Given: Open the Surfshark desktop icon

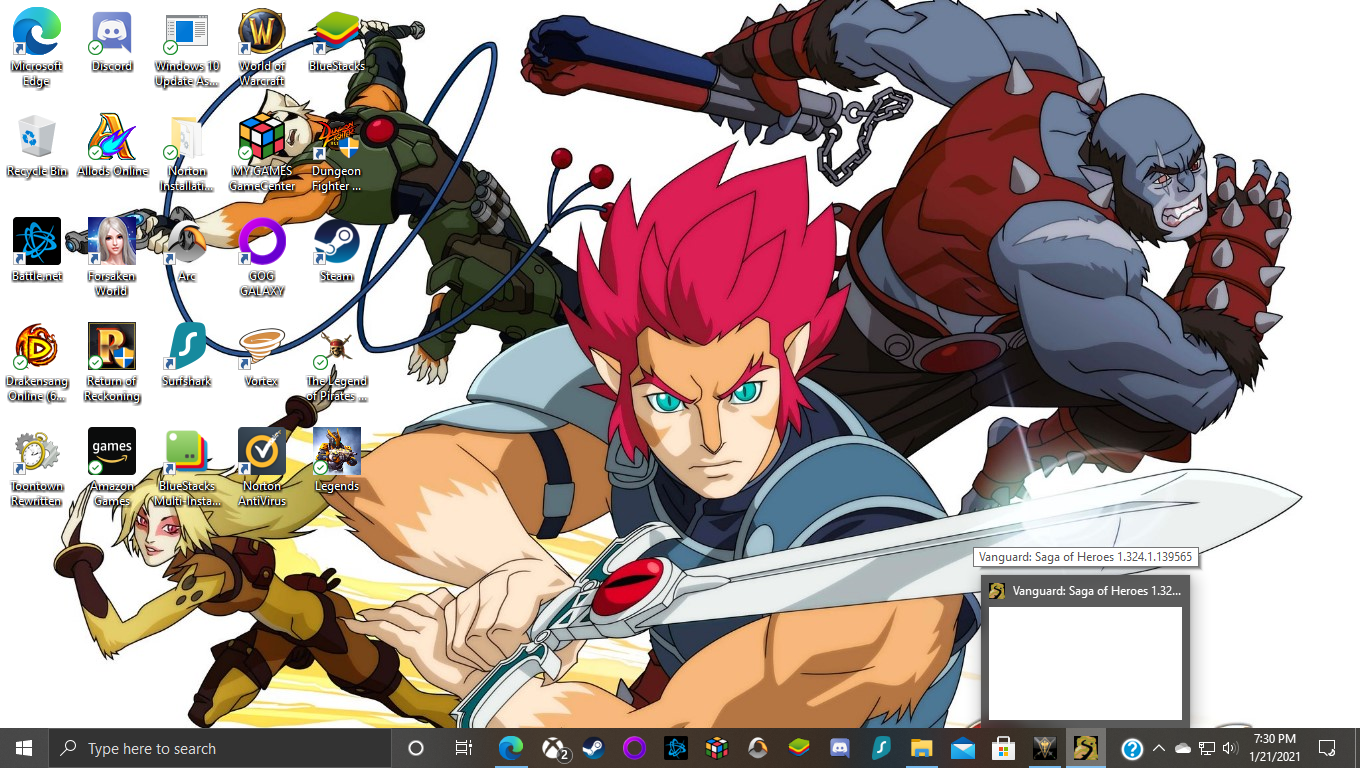Looking at the screenshot, I should [187, 347].
